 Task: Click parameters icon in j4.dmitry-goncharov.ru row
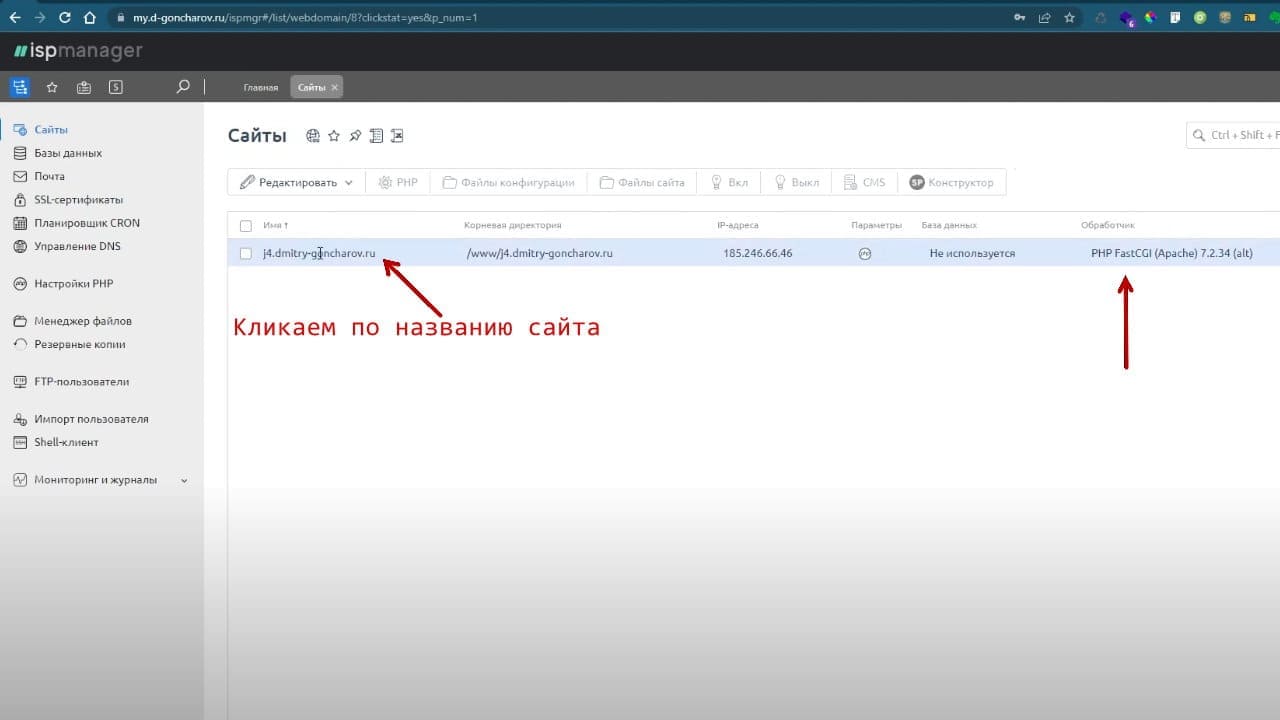(865, 254)
